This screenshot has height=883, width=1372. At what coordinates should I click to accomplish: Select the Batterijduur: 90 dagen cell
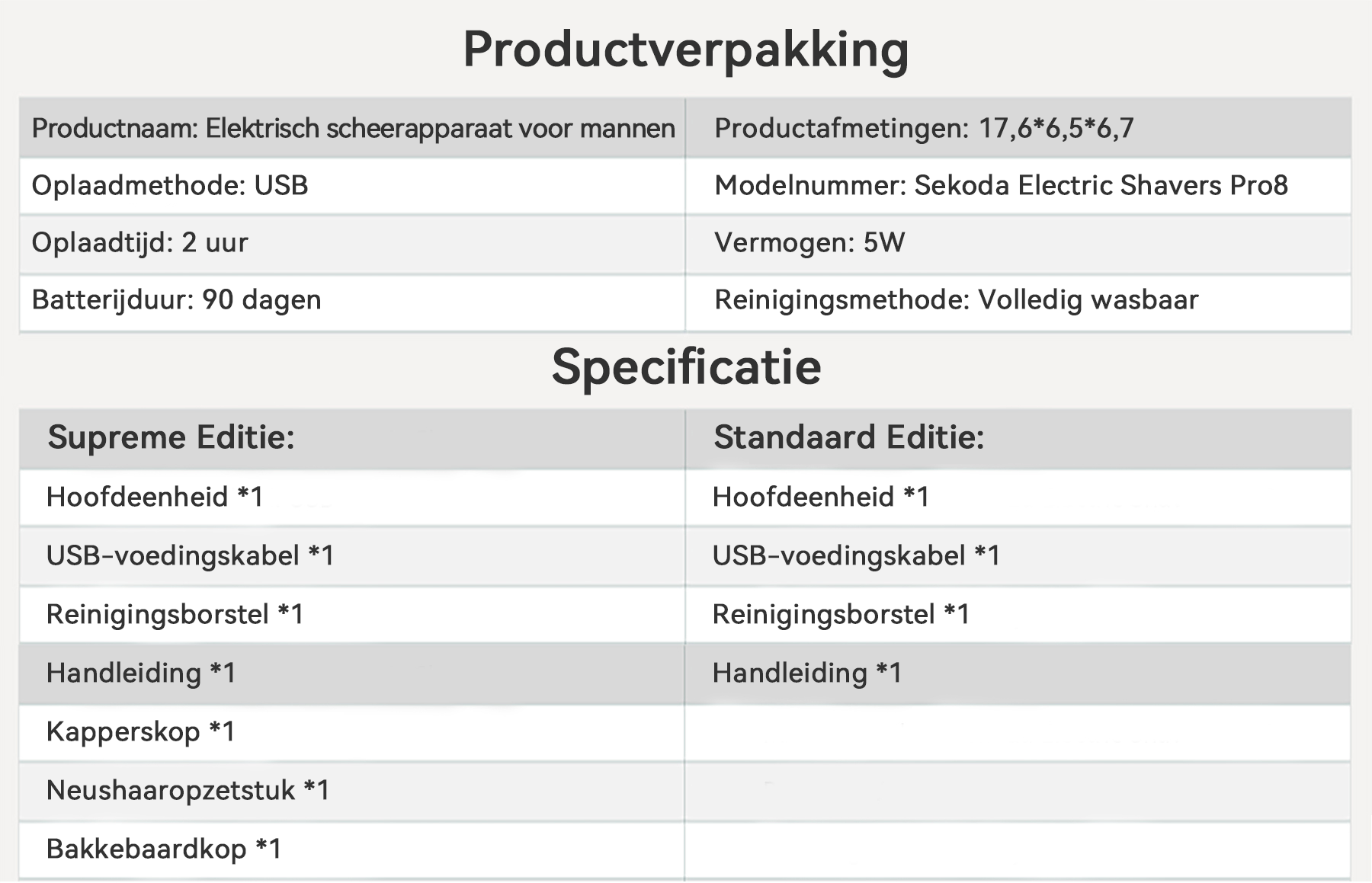177,300
